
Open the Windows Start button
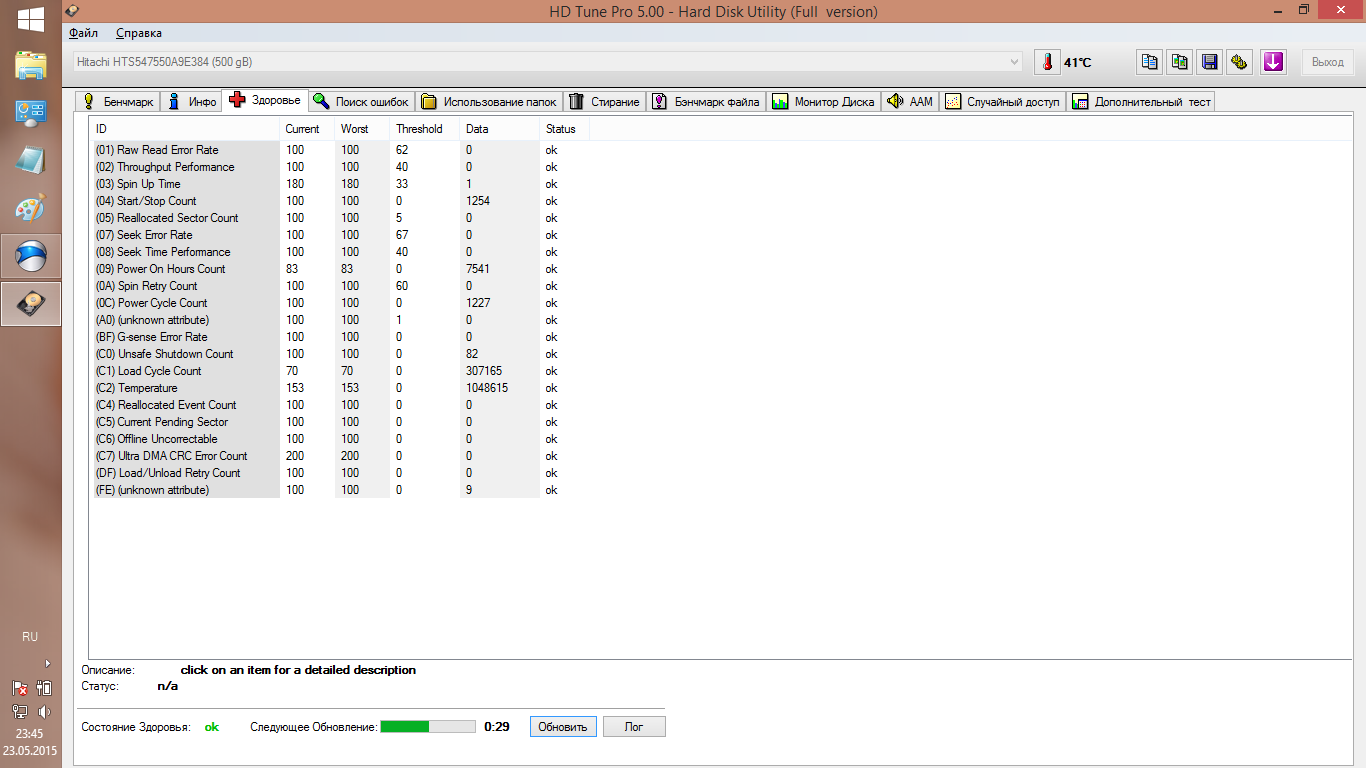pos(30,18)
